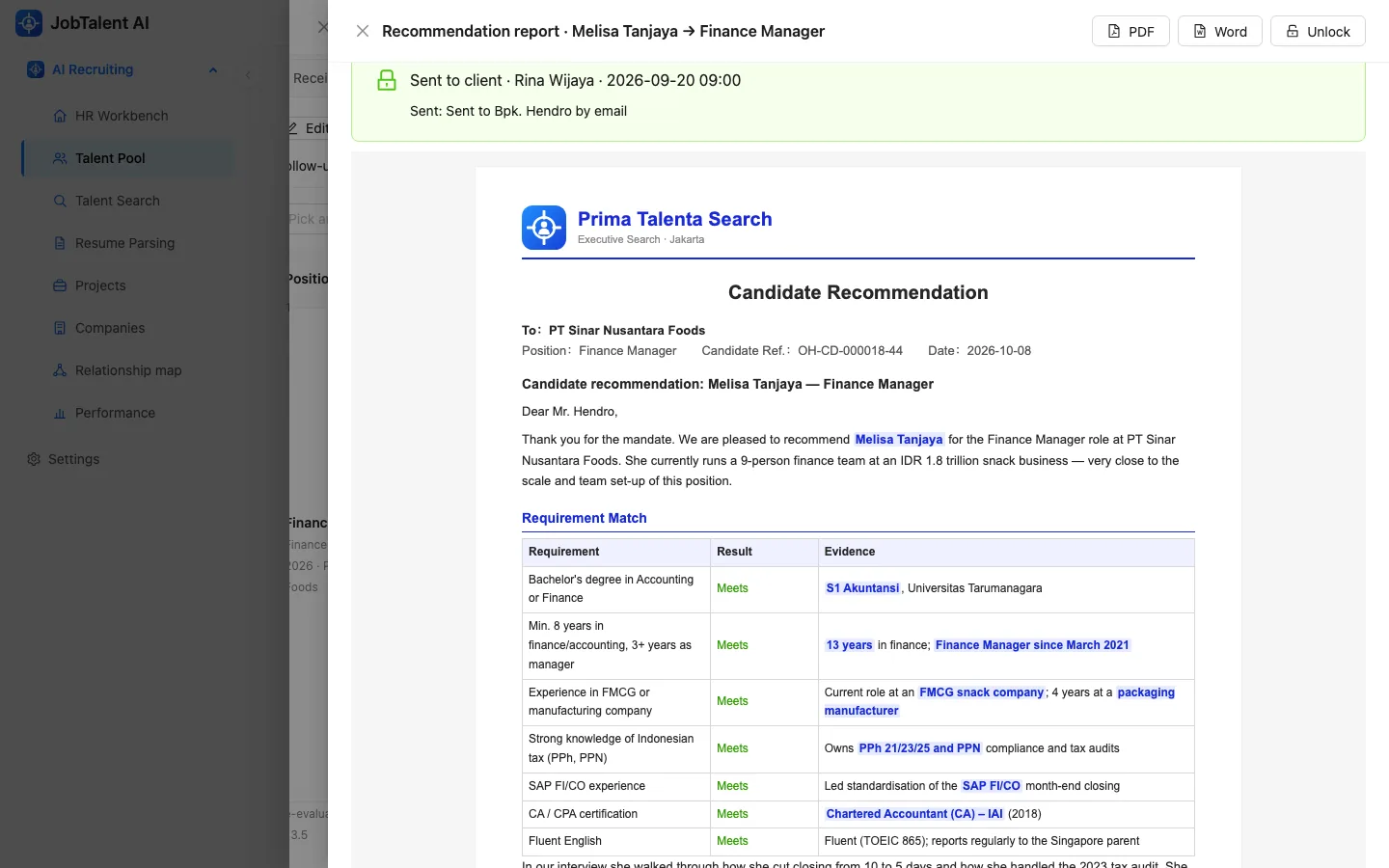Screen dimensions: 1389x868
Task: Export the report as PDF
Action: [x=1130, y=31]
